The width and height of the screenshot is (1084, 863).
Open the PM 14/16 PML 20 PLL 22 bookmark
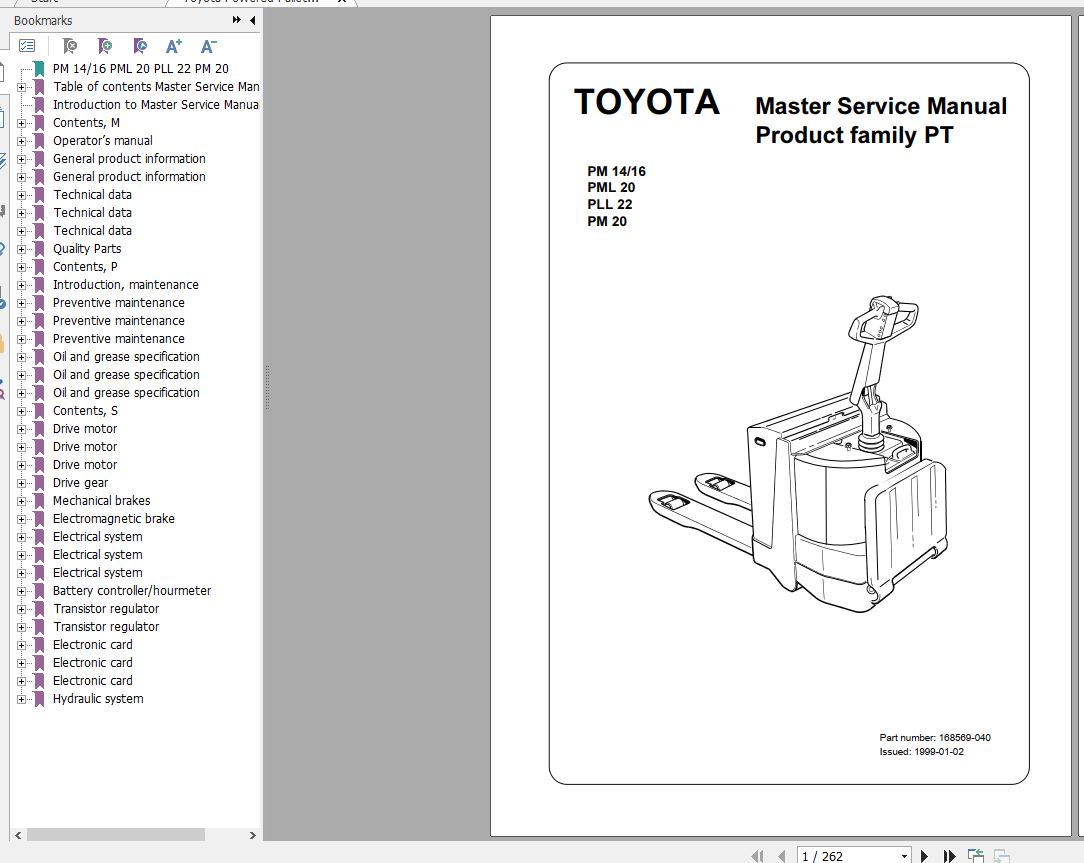tap(140, 68)
